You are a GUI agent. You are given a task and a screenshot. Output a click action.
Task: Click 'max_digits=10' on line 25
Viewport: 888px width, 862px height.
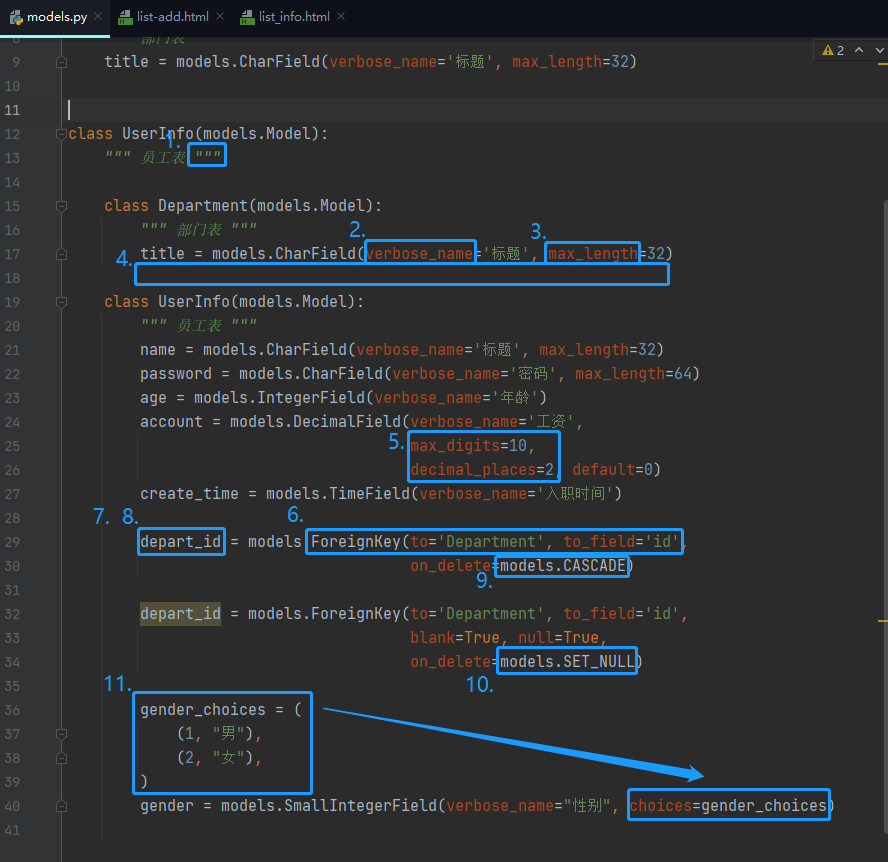[469, 446]
